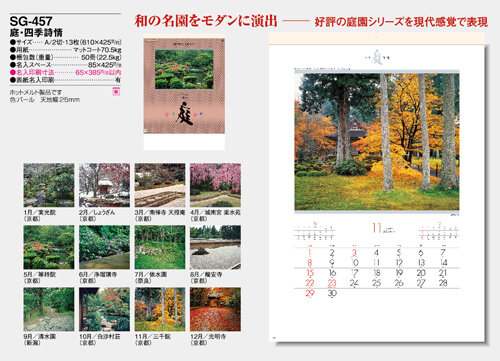Click the caption 4月/城南宮 楽水苑
500x361 pixels.
[x=215, y=212]
